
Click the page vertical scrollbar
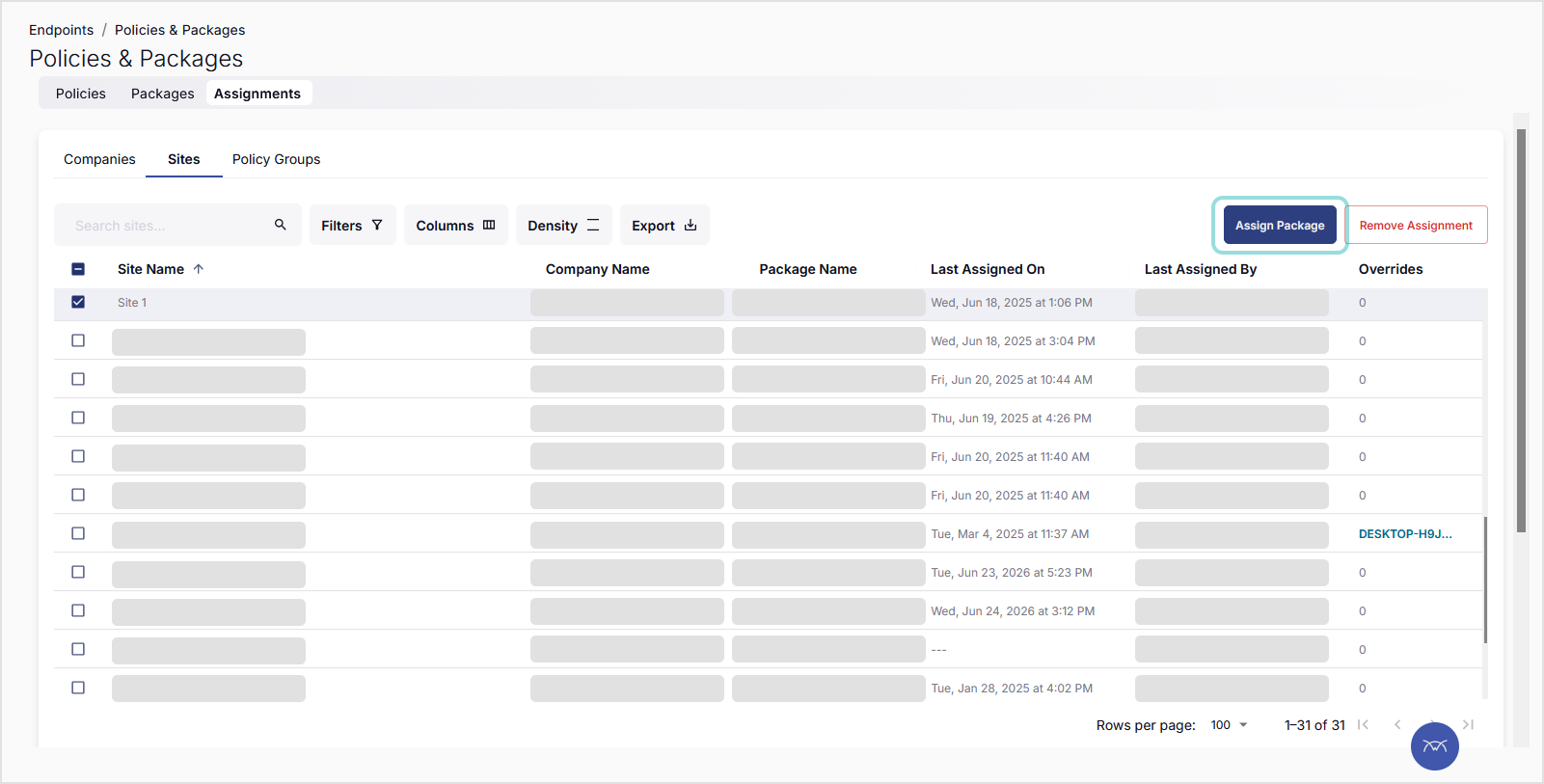coord(1521,331)
